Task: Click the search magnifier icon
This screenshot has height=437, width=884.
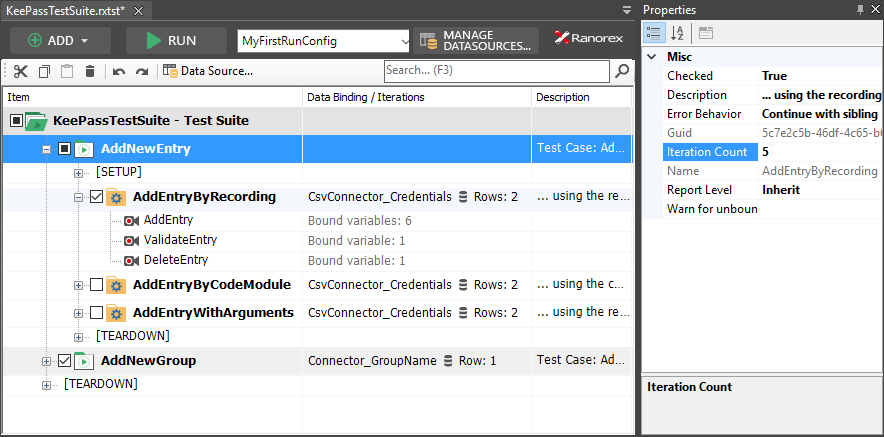Action: (622, 71)
